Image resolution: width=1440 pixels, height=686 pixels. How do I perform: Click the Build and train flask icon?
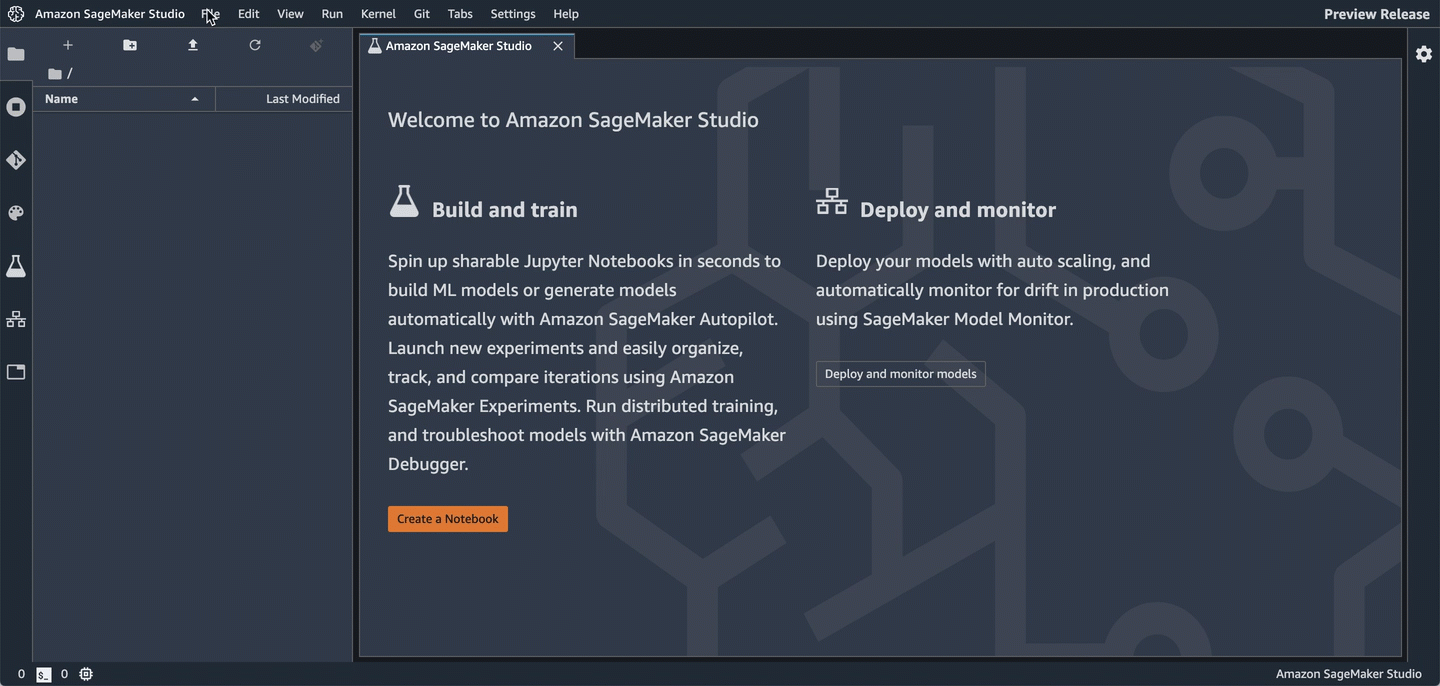(x=404, y=201)
